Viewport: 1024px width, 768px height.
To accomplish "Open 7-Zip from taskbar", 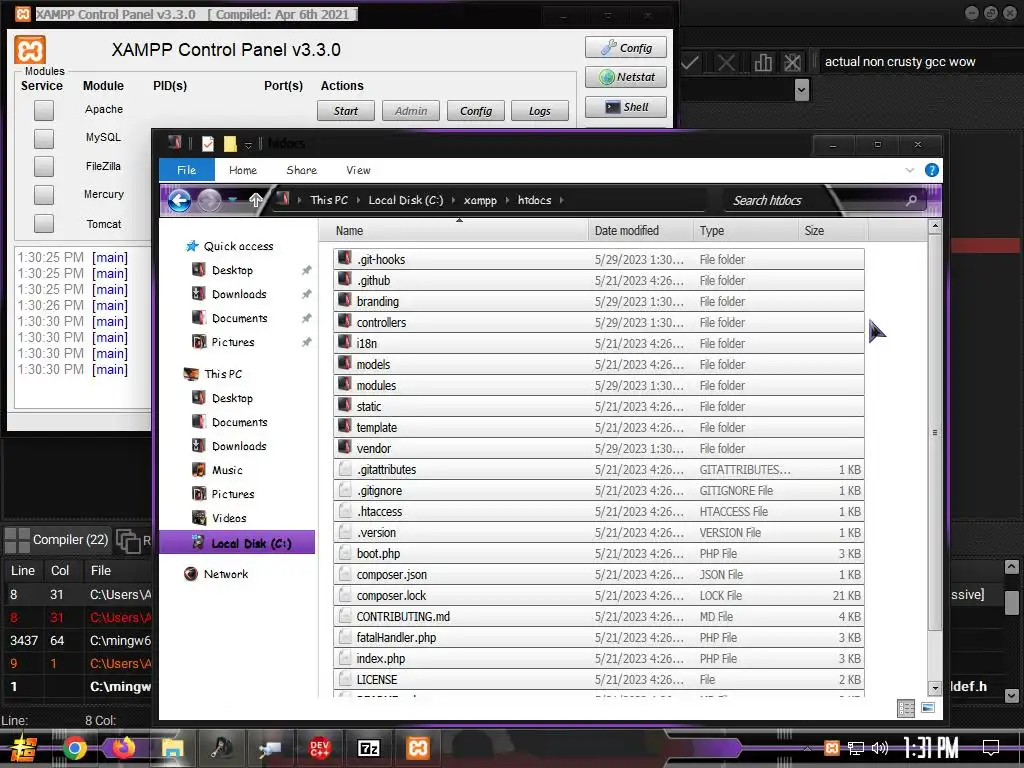I will [369, 748].
